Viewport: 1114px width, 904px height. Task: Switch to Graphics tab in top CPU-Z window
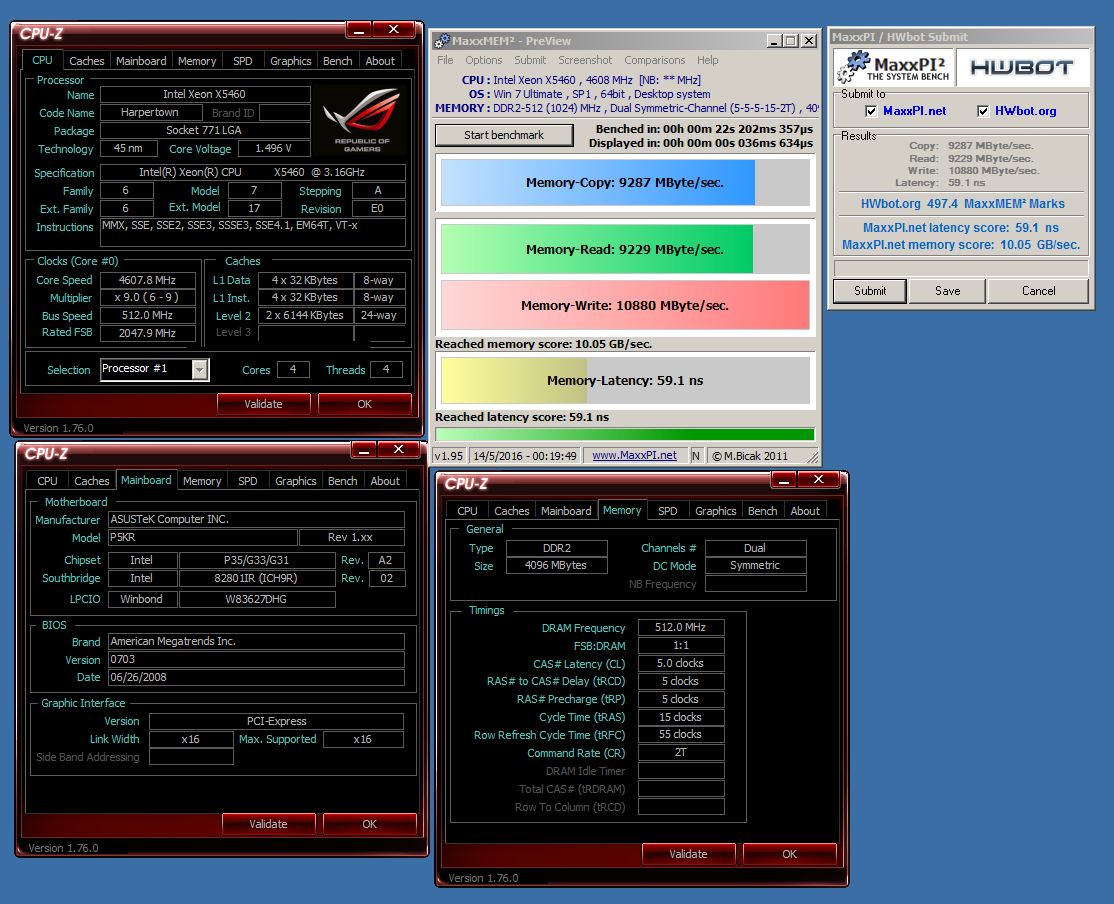click(291, 61)
